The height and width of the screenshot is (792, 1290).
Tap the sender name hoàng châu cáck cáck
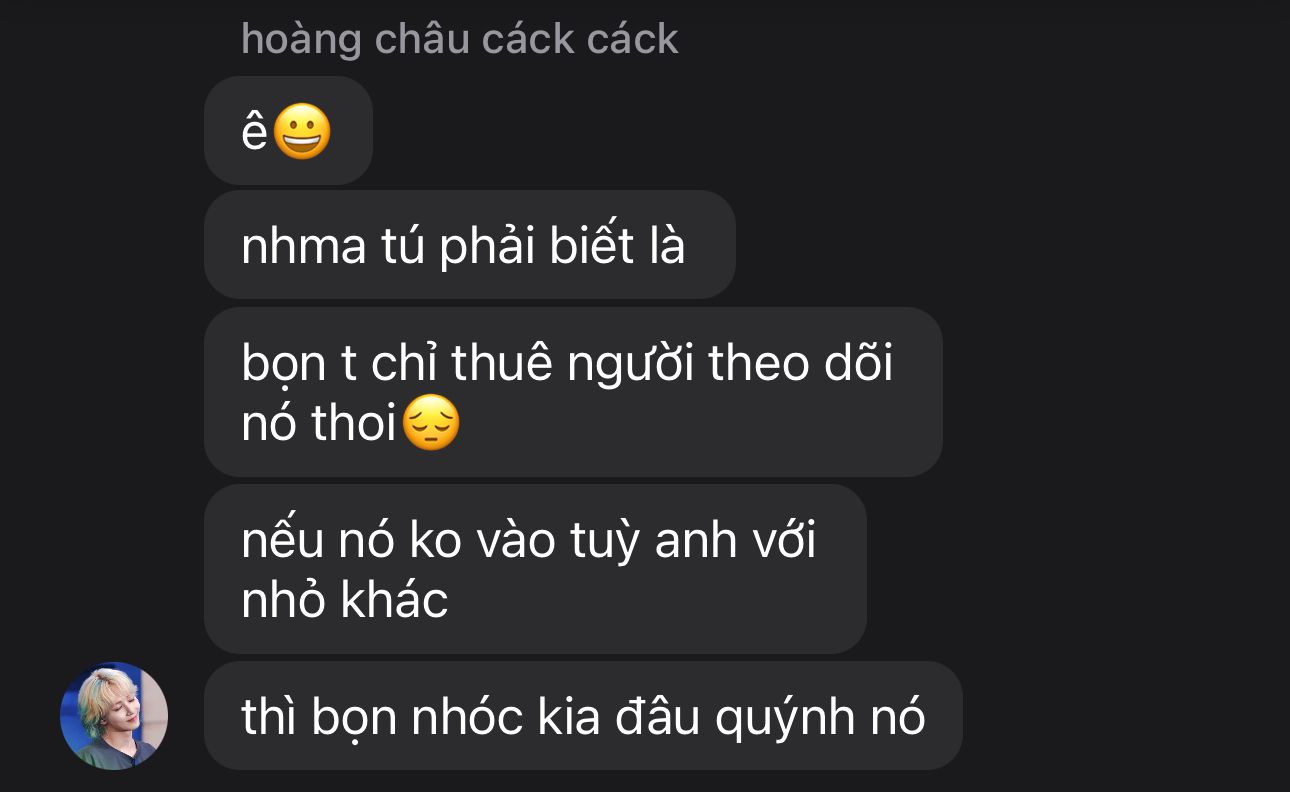460,39
